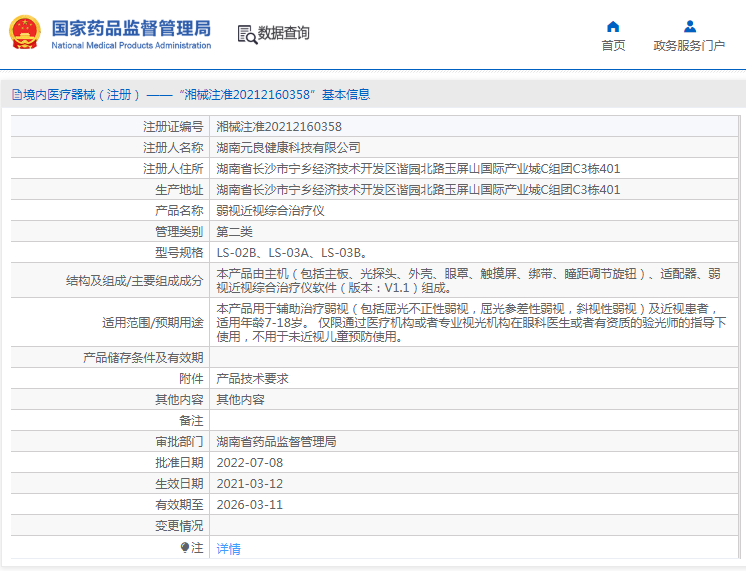
Task: Select 湖南元良健康科技有限公司 registrant name
Action: click(288, 148)
